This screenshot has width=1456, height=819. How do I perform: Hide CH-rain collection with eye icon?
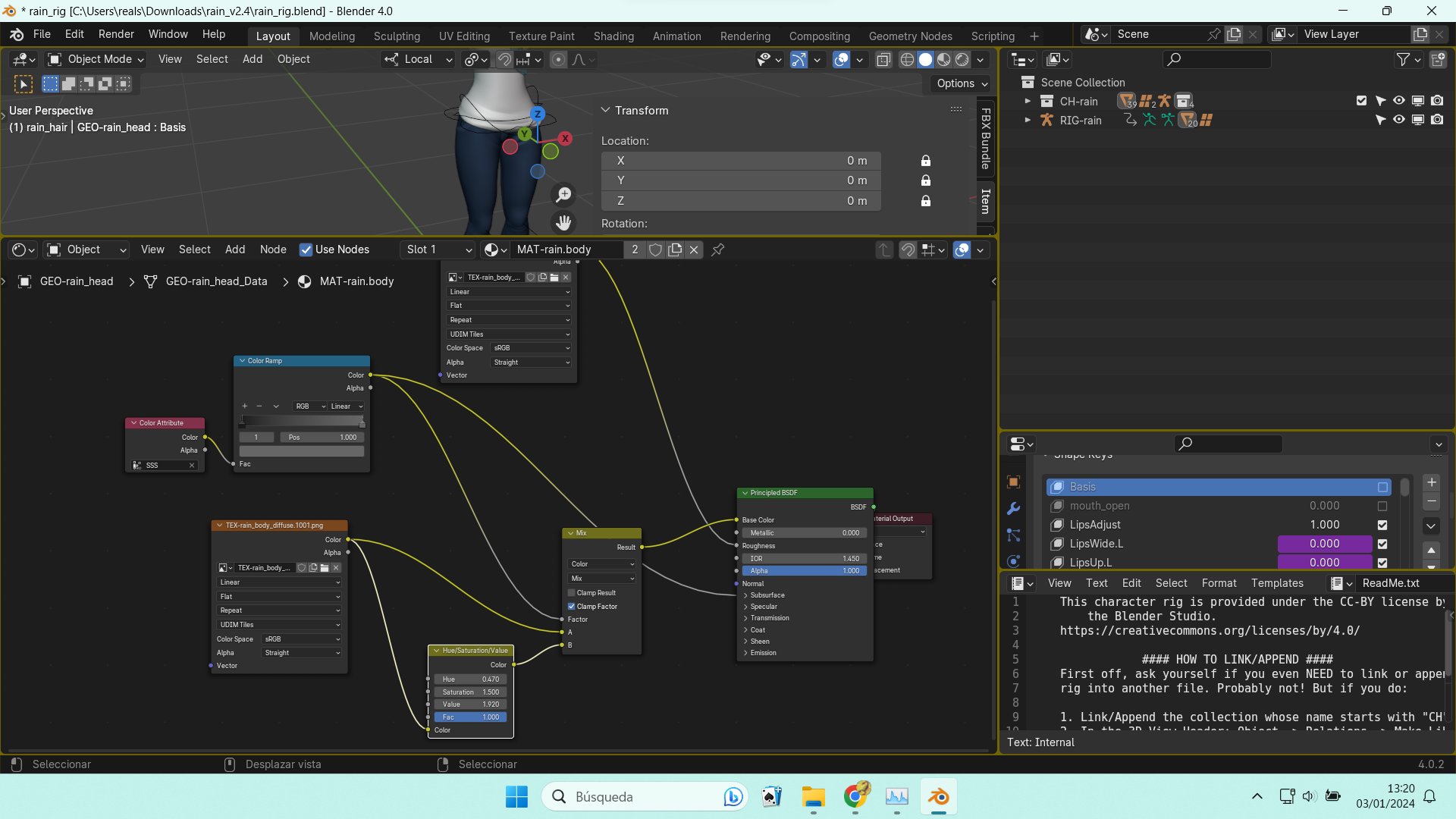(x=1399, y=101)
